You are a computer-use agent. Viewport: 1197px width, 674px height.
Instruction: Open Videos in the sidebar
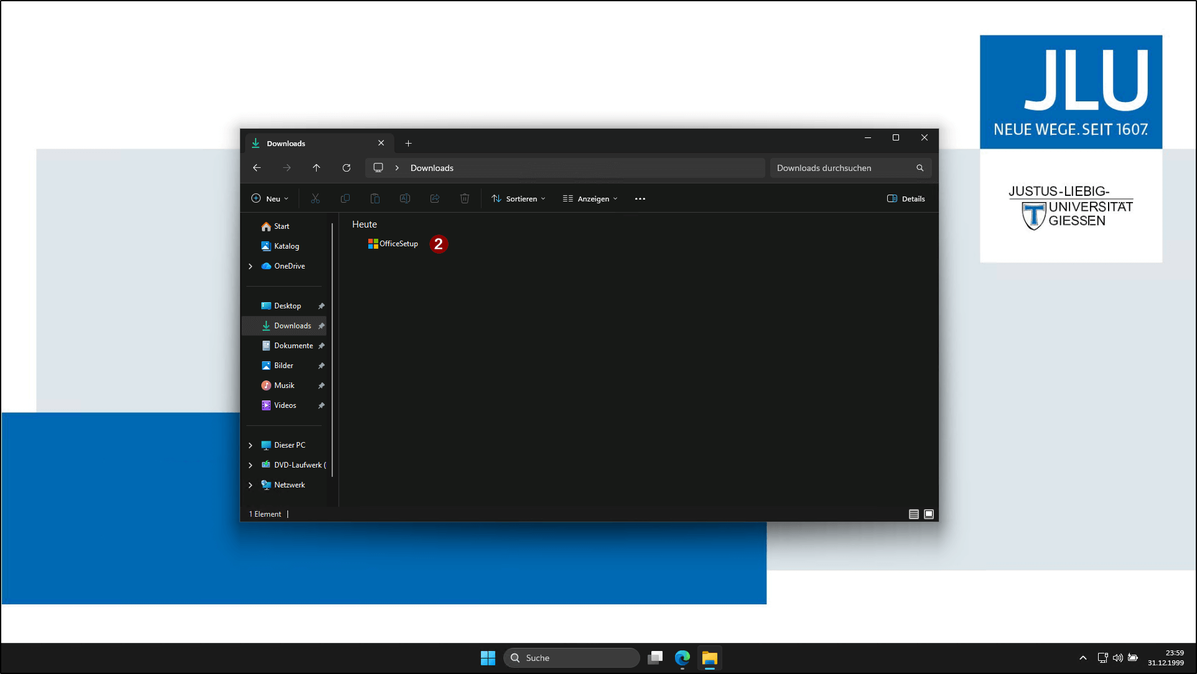(x=286, y=405)
